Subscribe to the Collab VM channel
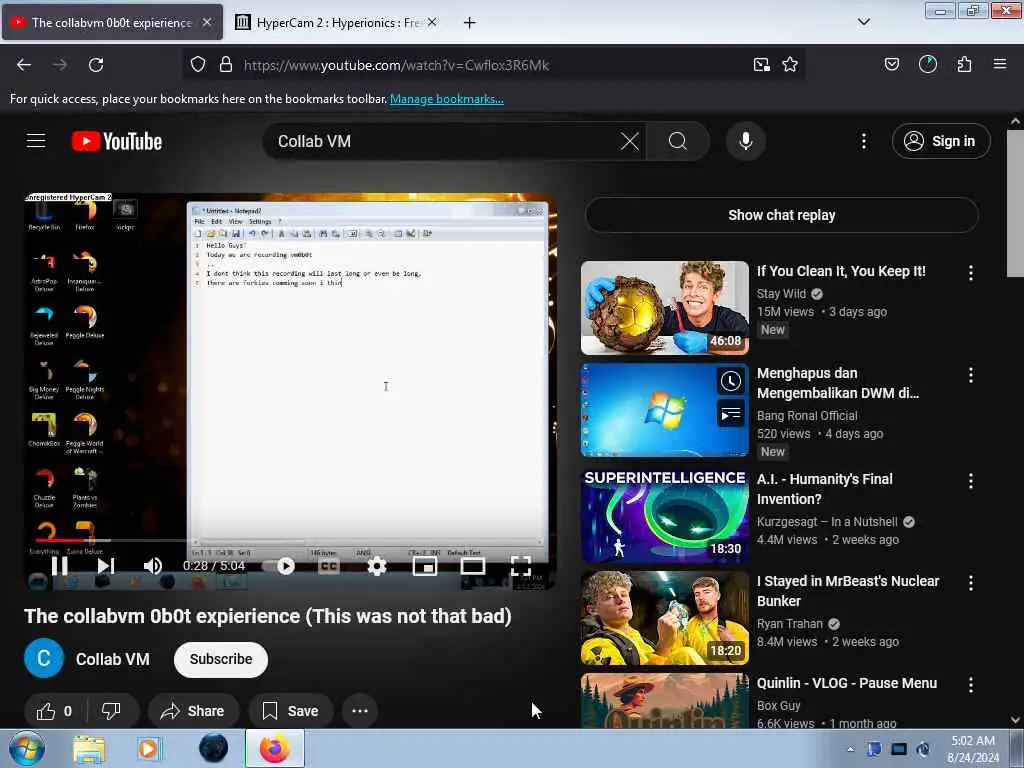1024x768 pixels. pos(221,659)
